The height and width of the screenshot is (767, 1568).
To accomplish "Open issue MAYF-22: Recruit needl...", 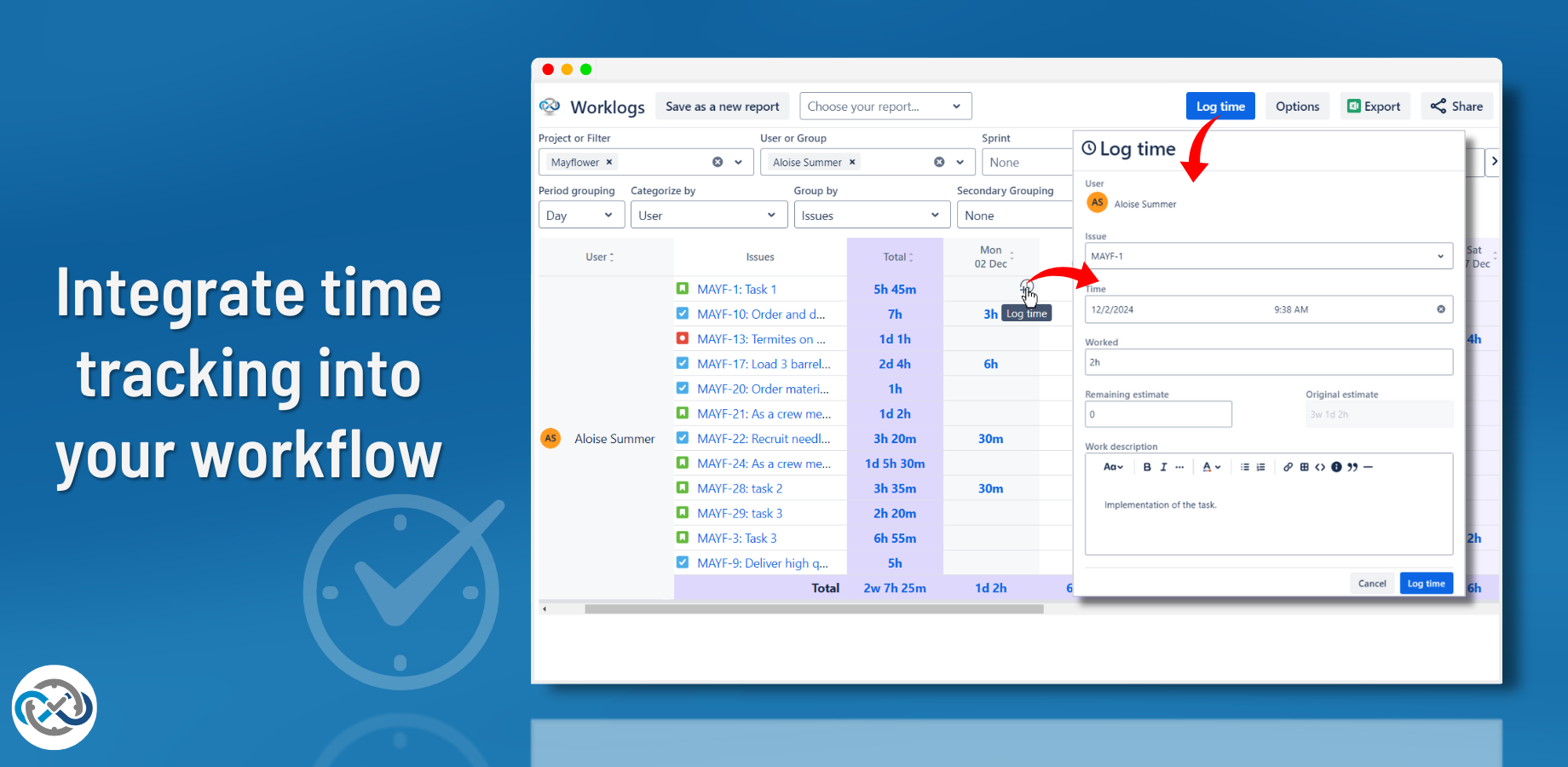I will [764, 438].
